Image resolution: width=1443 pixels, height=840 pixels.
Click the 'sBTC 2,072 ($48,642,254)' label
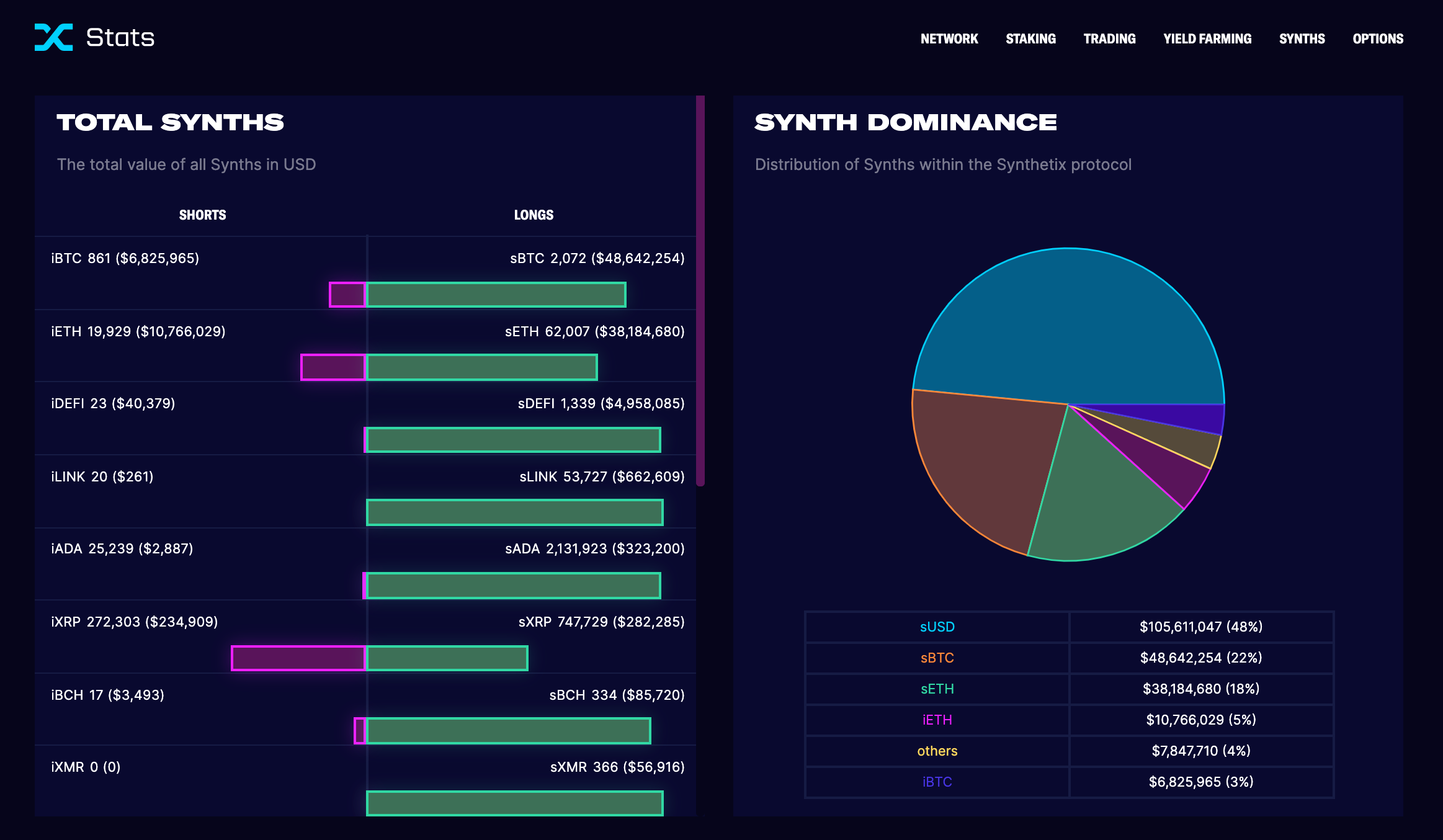tap(597, 258)
